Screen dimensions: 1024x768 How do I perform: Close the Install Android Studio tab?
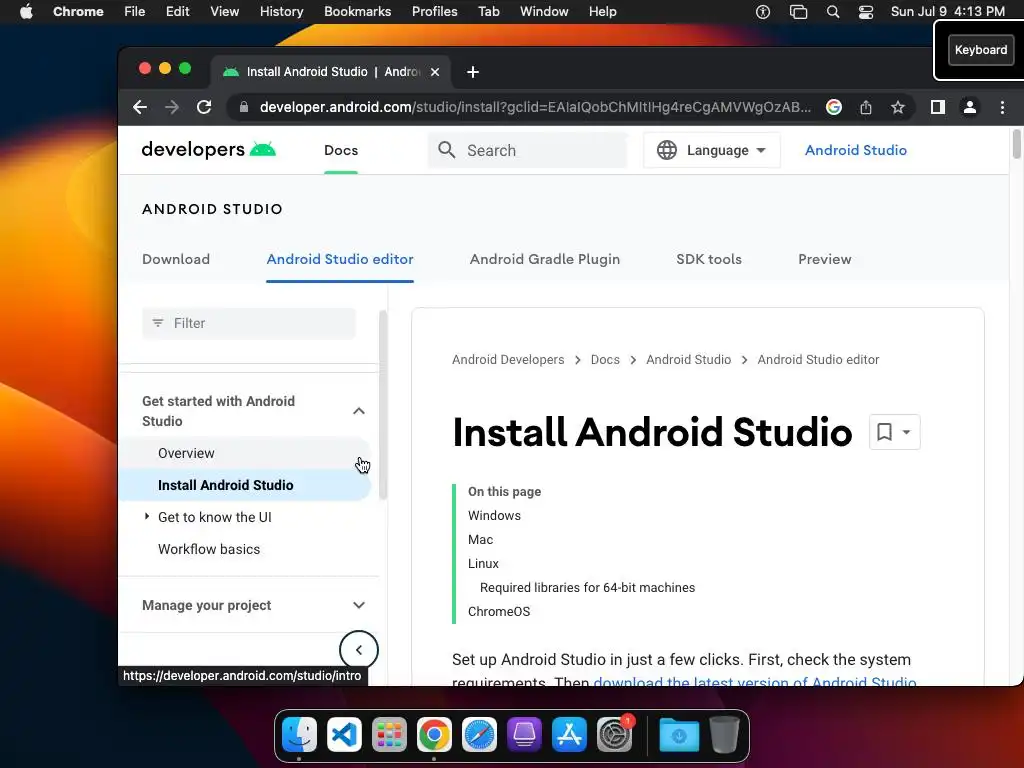pos(435,72)
